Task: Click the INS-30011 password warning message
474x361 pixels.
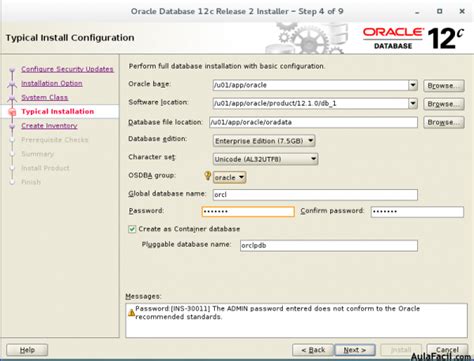Action: pyautogui.click(x=277, y=313)
